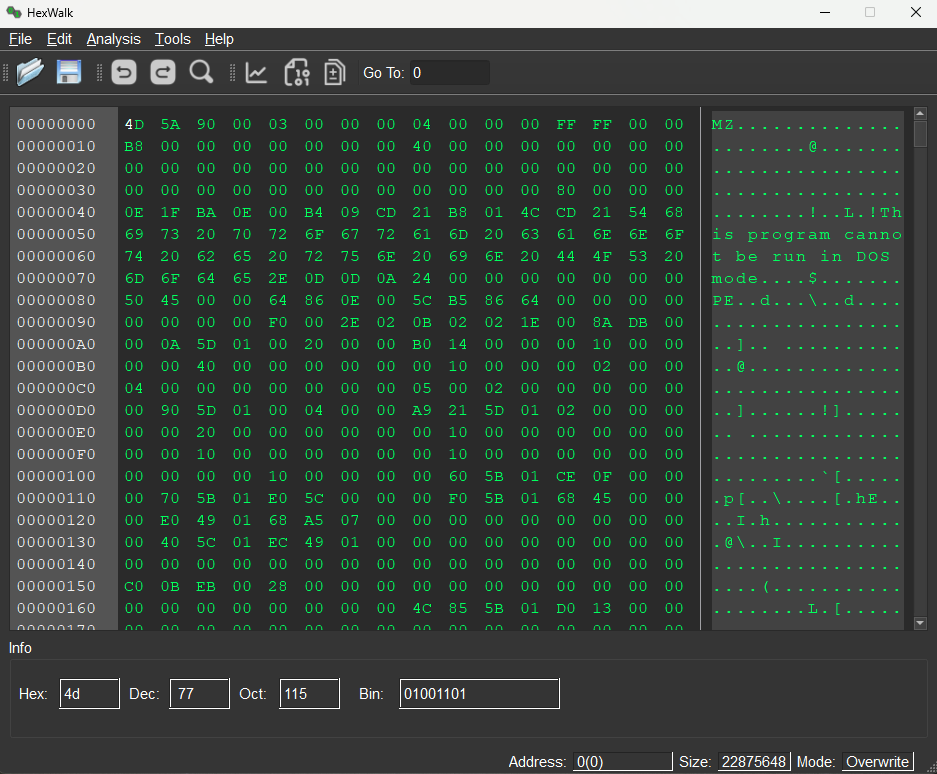Viewport: 937px width, 774px height.
Task: Redo the last edit
Action: (x=162, y=71)
